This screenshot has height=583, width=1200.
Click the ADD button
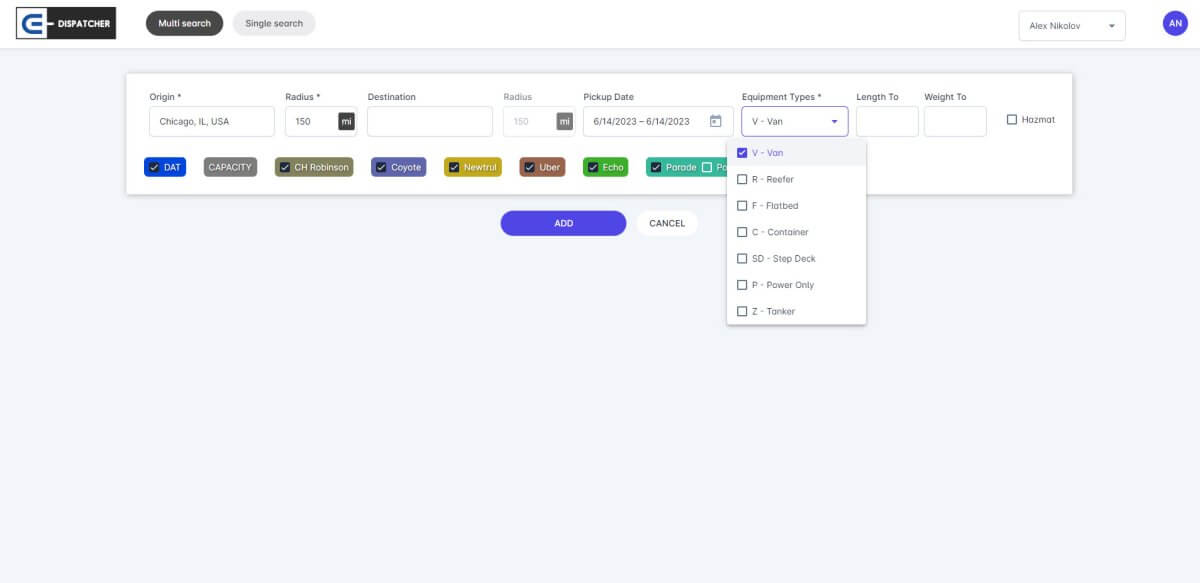(x=563, y=223)
